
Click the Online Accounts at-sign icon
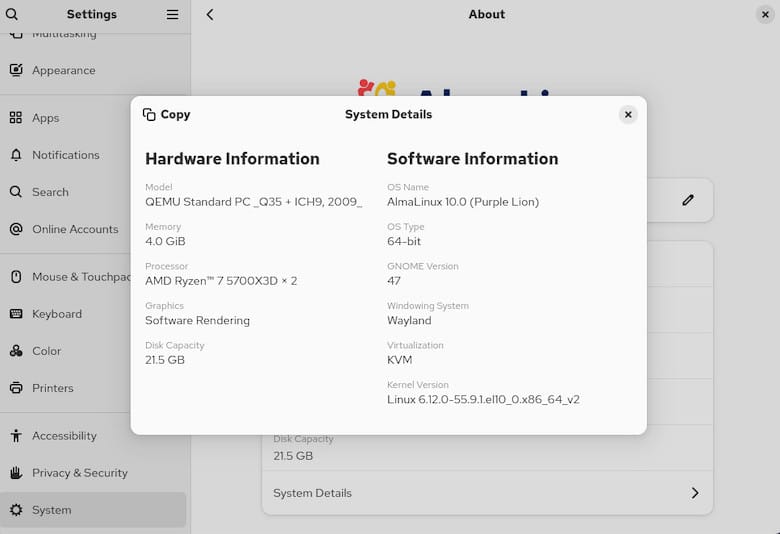pyautogui.click(x=16, y=229)
